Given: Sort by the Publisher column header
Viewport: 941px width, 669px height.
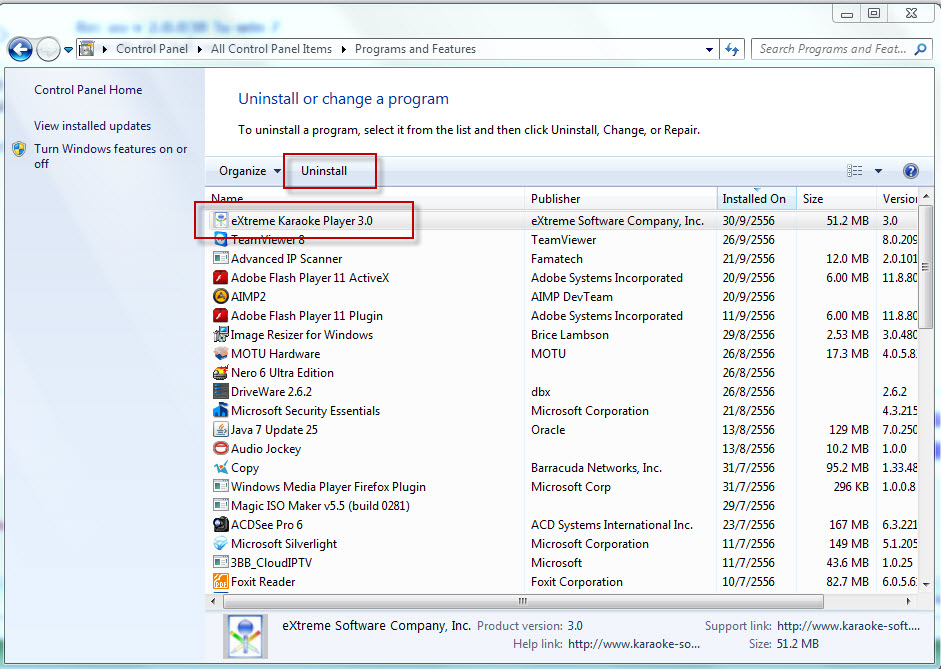Looking at the screenshot, I should point(621,199).
